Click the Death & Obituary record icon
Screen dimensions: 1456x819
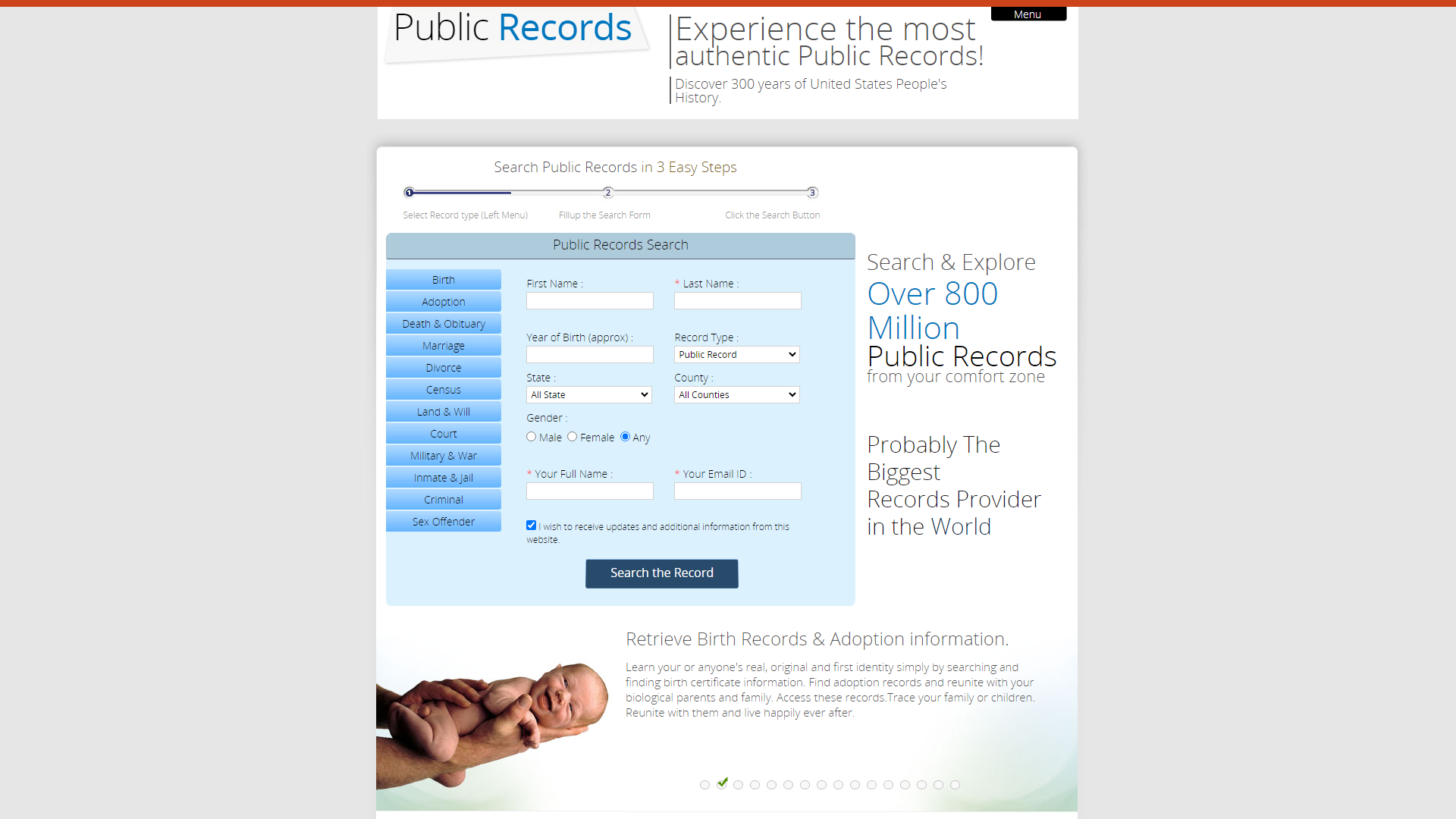444,324
